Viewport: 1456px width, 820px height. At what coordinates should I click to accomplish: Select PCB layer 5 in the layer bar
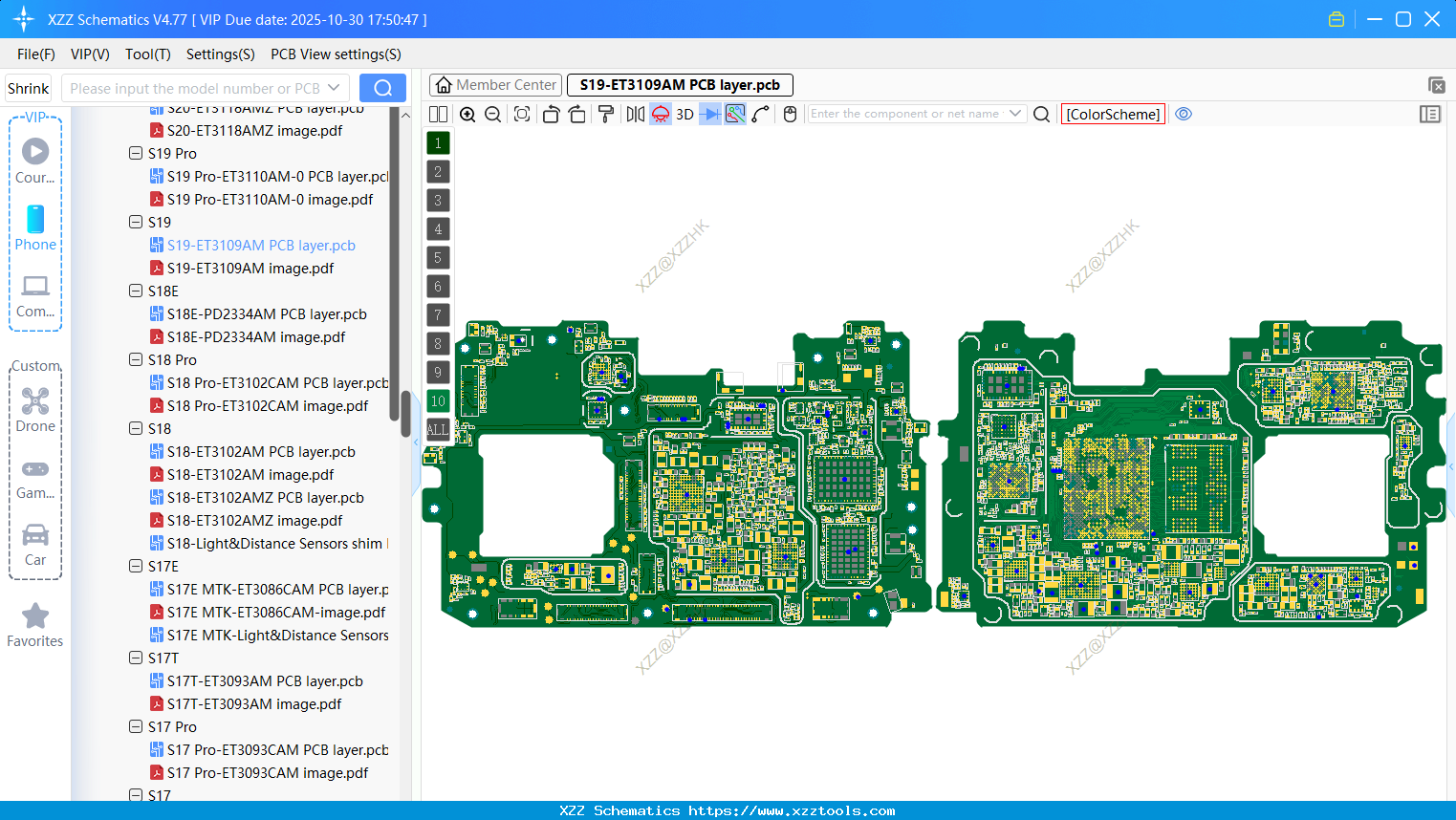(x=437, y=257)
